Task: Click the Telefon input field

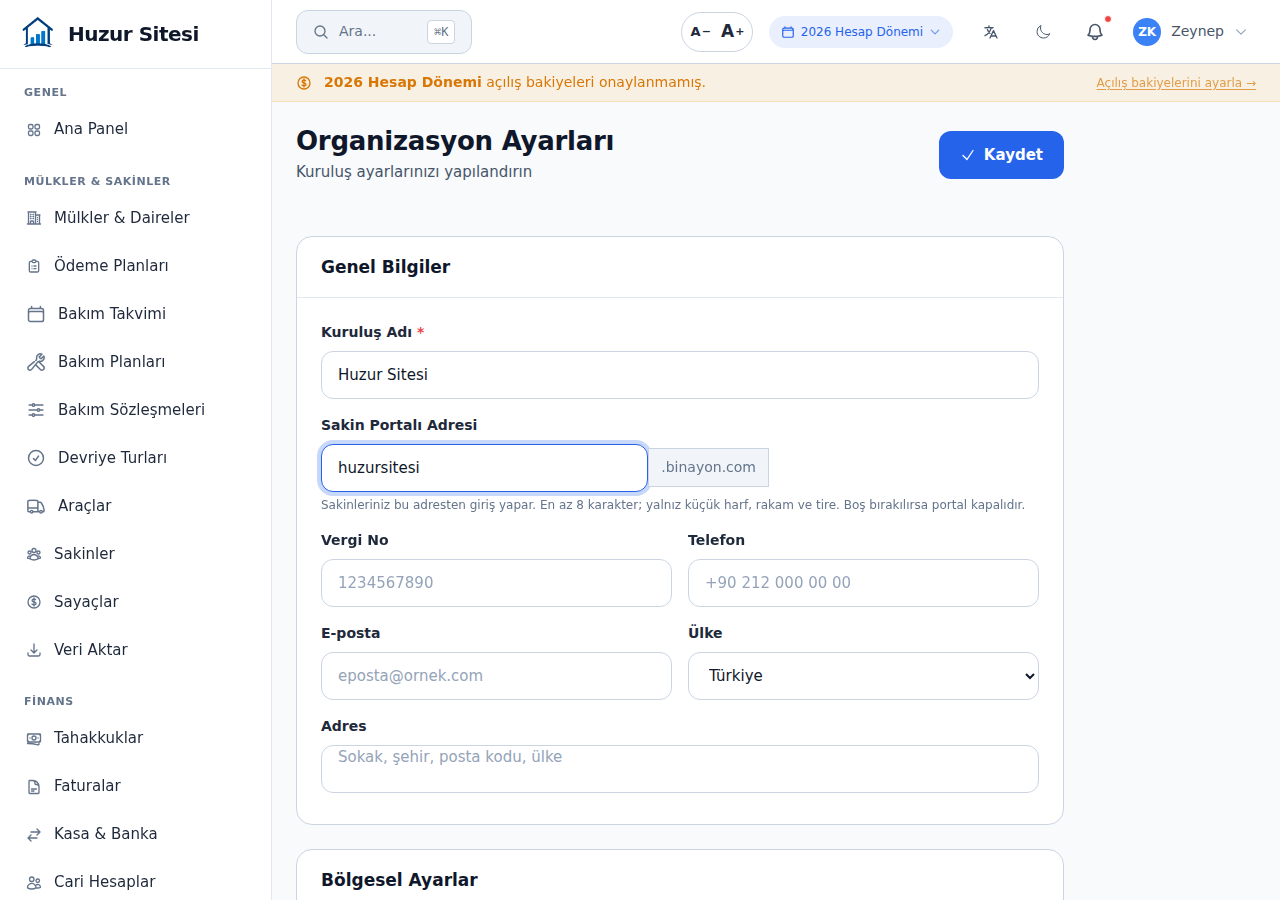Action: [x=863, y=583]
